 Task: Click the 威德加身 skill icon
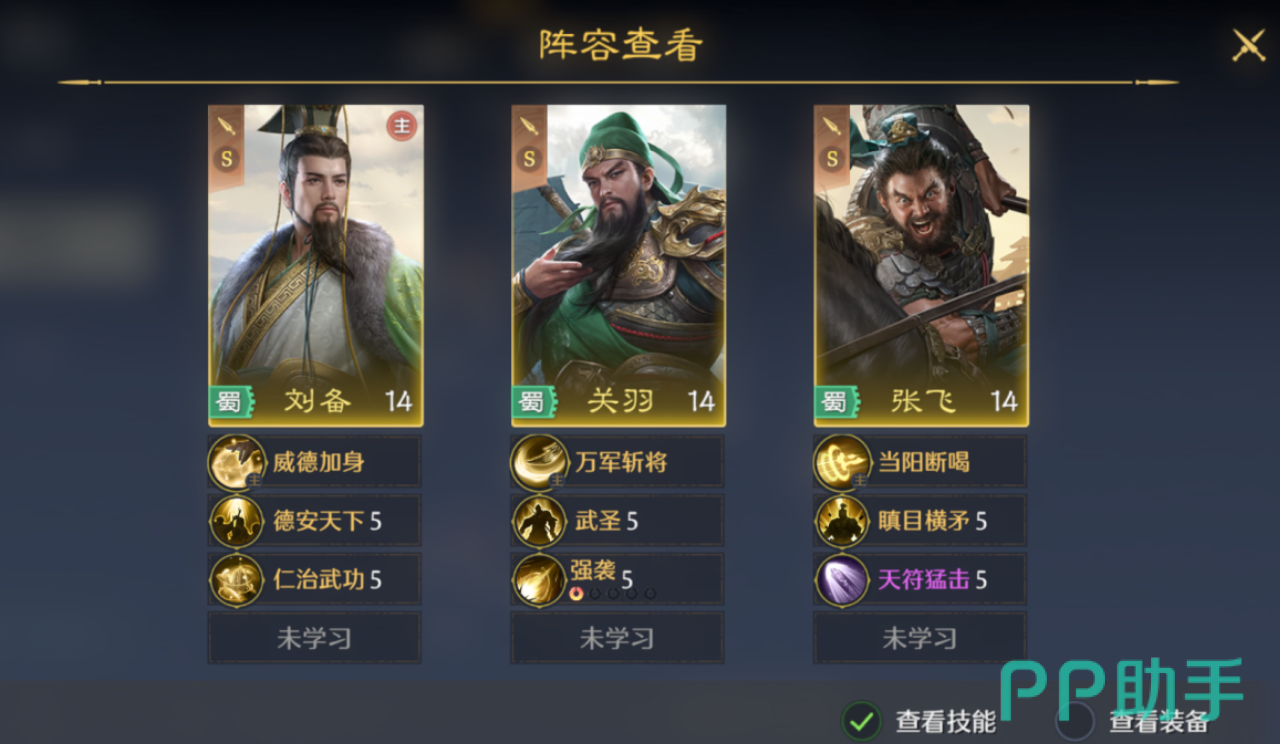237,463
